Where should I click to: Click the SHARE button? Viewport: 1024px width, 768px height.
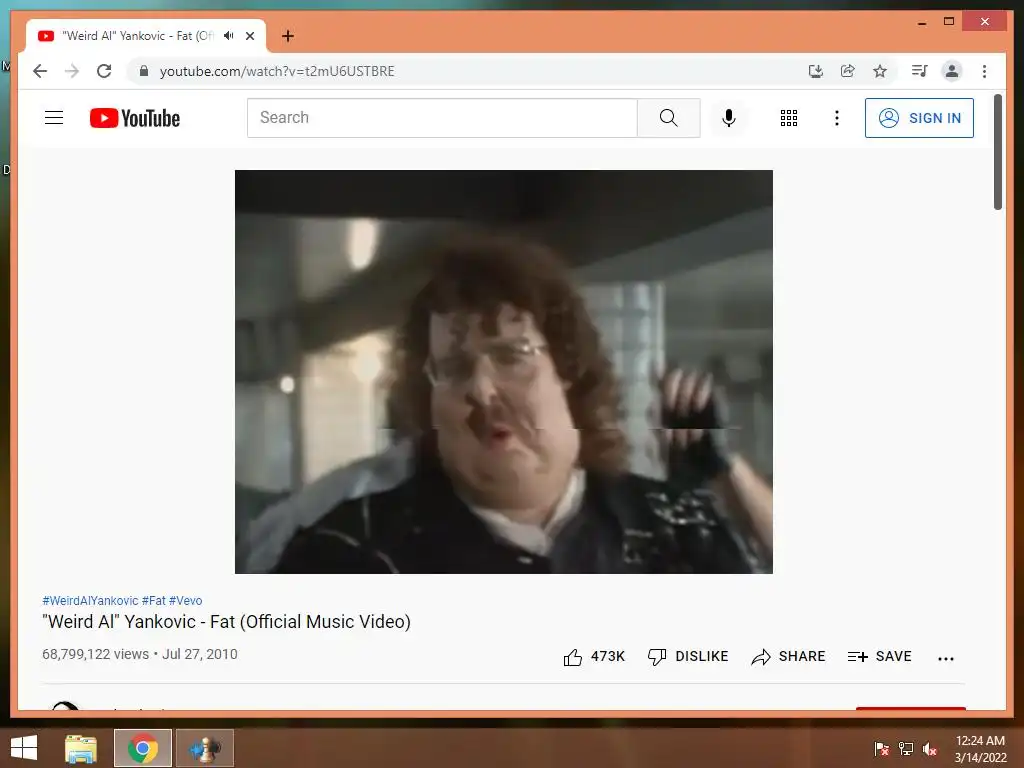[788, 656]
